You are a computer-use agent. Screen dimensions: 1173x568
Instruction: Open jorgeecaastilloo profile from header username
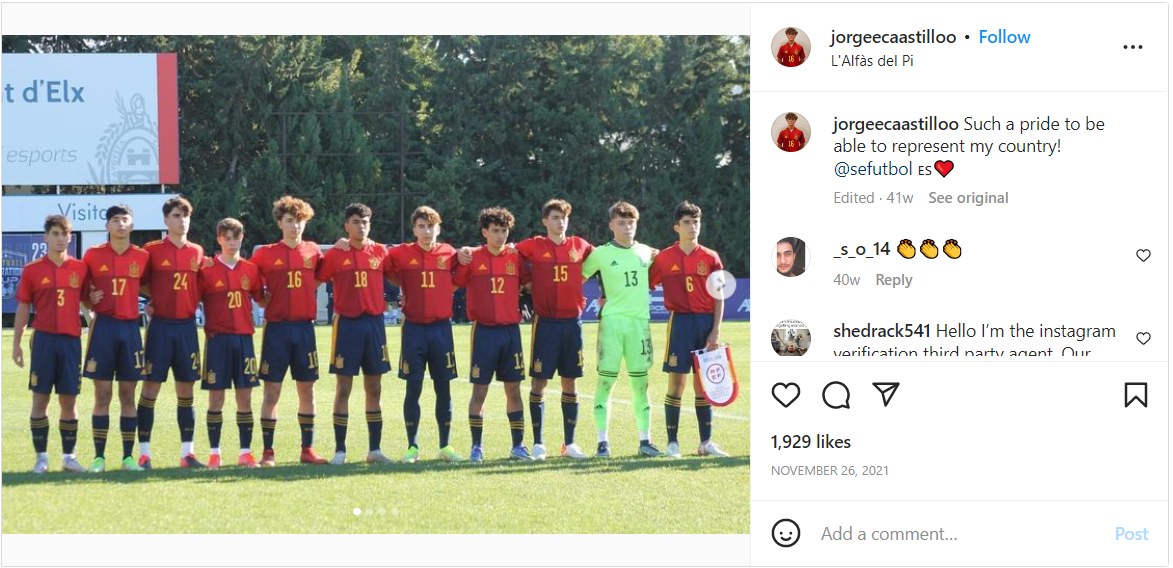(892, 37)
